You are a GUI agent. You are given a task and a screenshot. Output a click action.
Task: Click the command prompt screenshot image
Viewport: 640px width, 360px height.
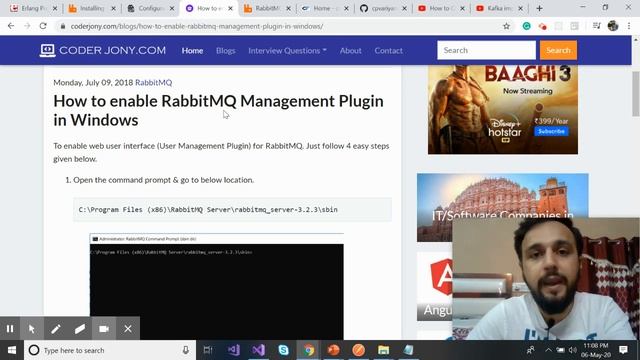(x=217, y=286)
